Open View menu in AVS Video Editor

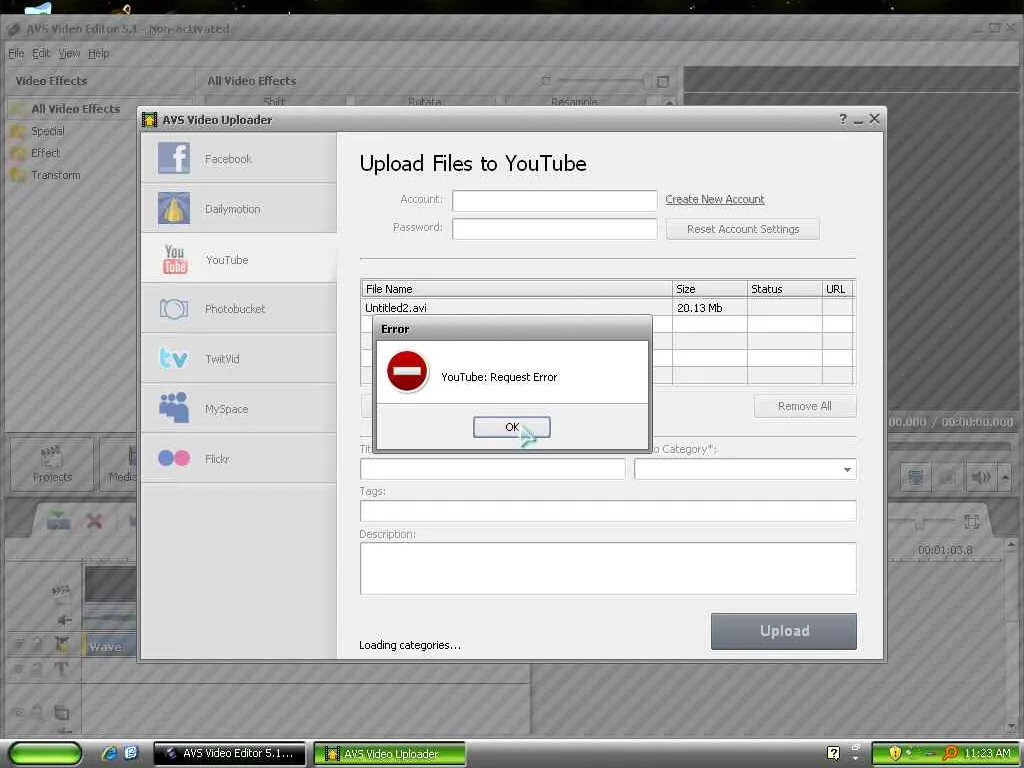click(69, 54)
